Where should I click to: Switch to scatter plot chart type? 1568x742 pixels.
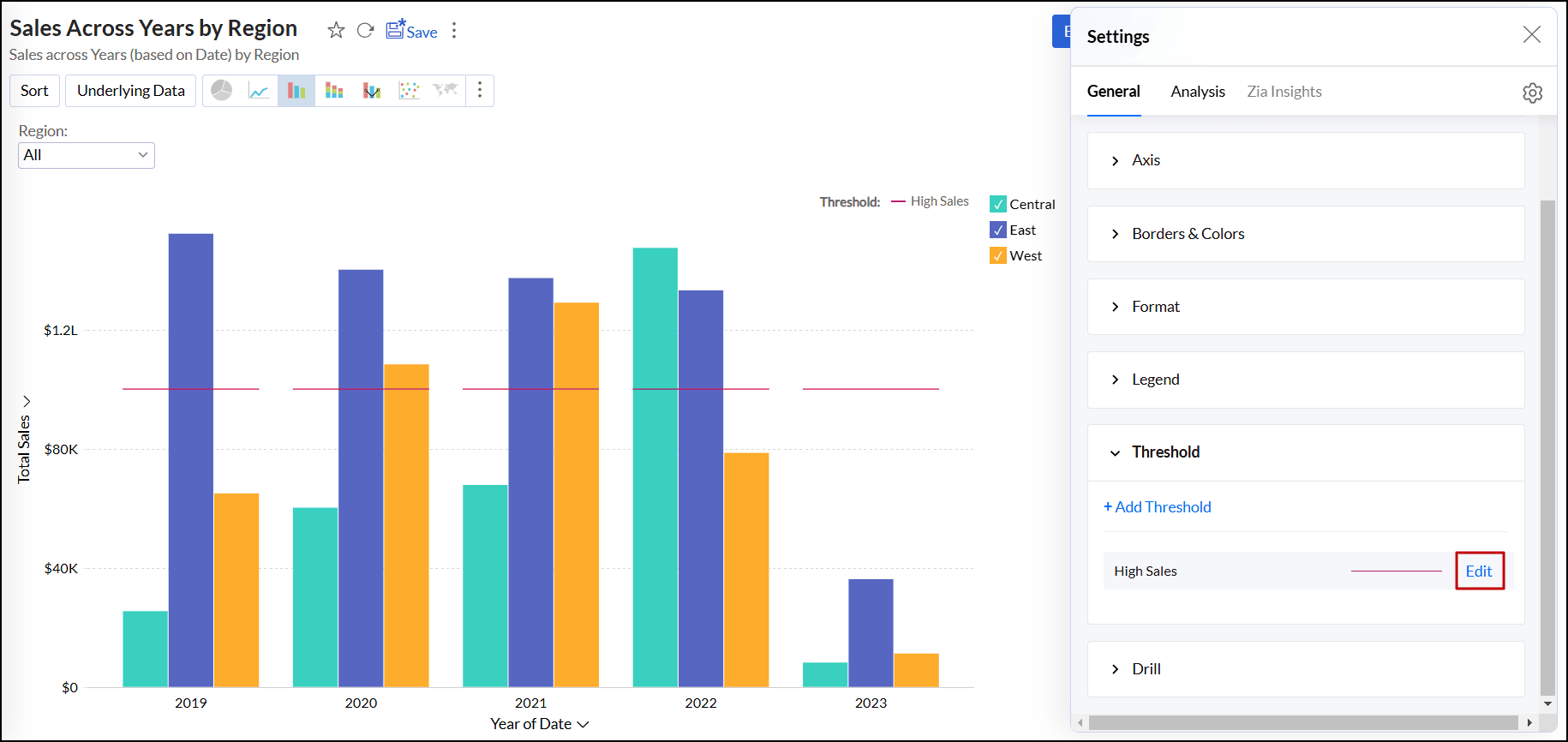410,91
